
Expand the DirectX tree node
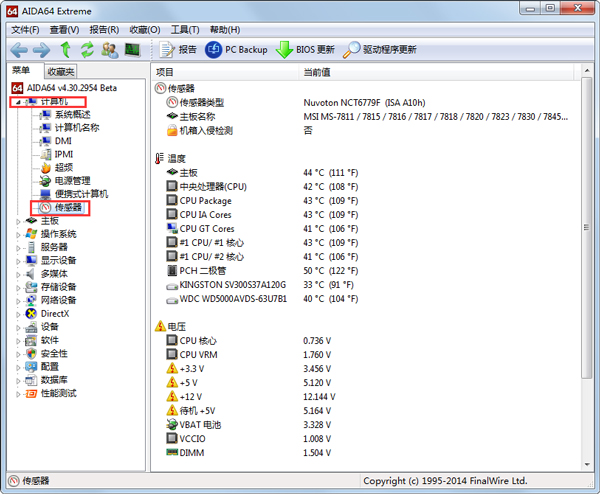pos(18,314)
